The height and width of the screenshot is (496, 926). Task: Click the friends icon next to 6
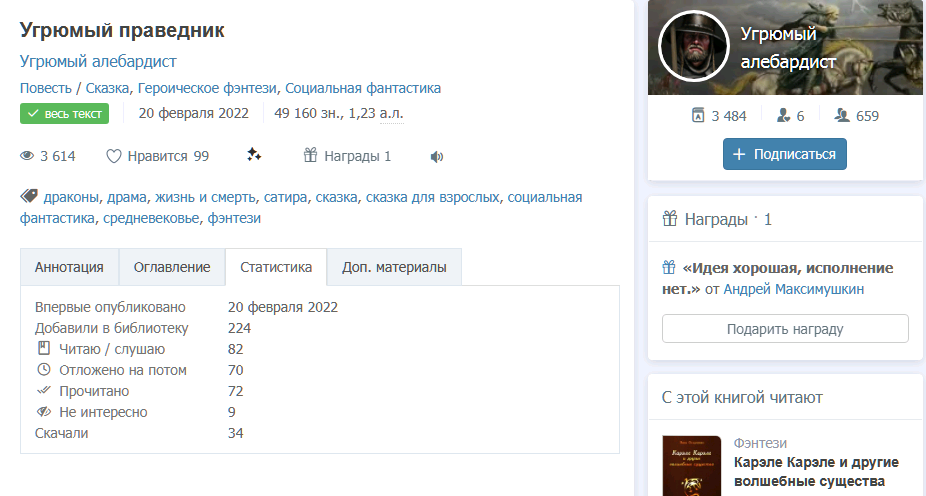pos(783,115)
